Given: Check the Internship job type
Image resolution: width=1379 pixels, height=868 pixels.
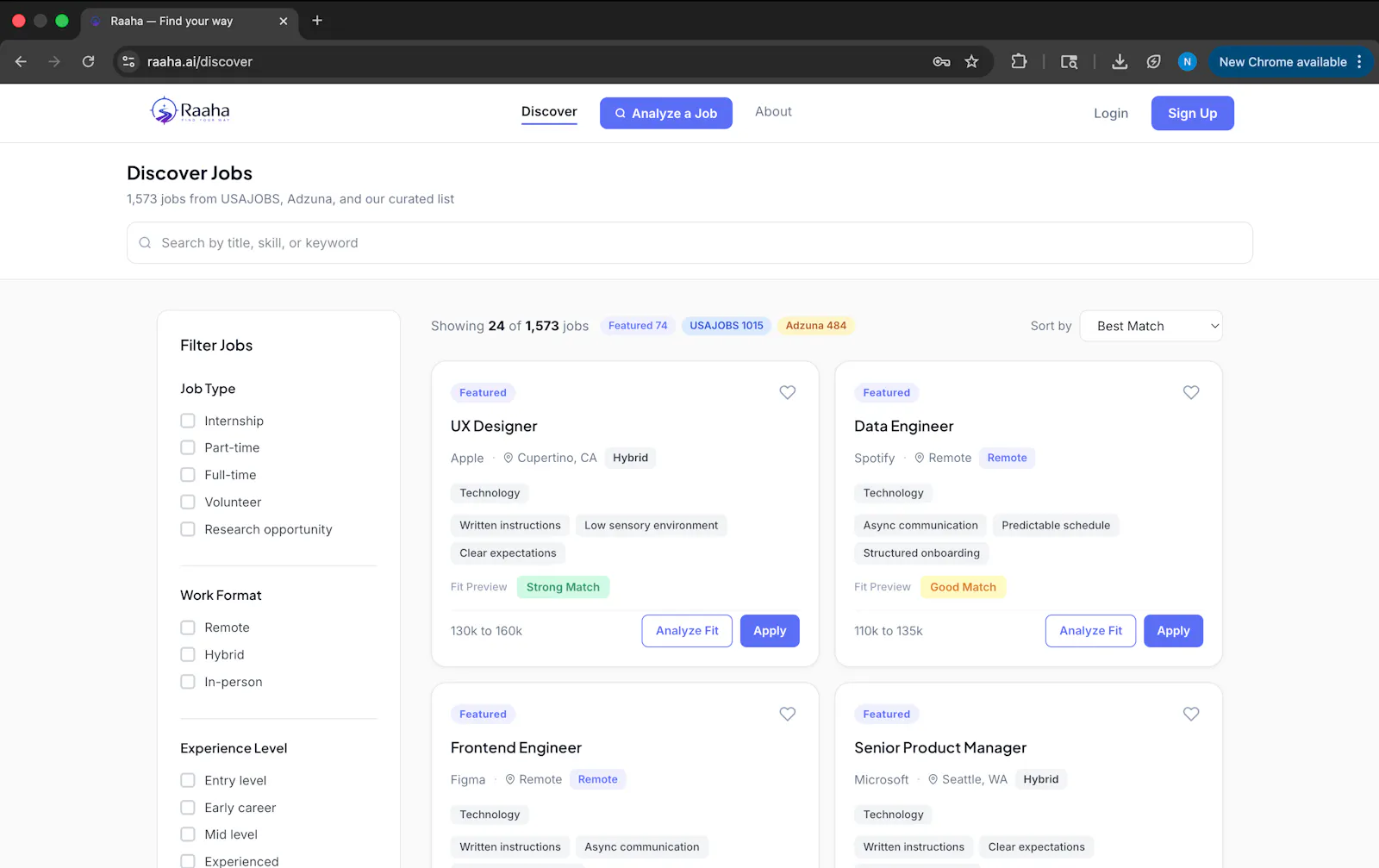Looking at the screenshot, I should coord(187,421).
